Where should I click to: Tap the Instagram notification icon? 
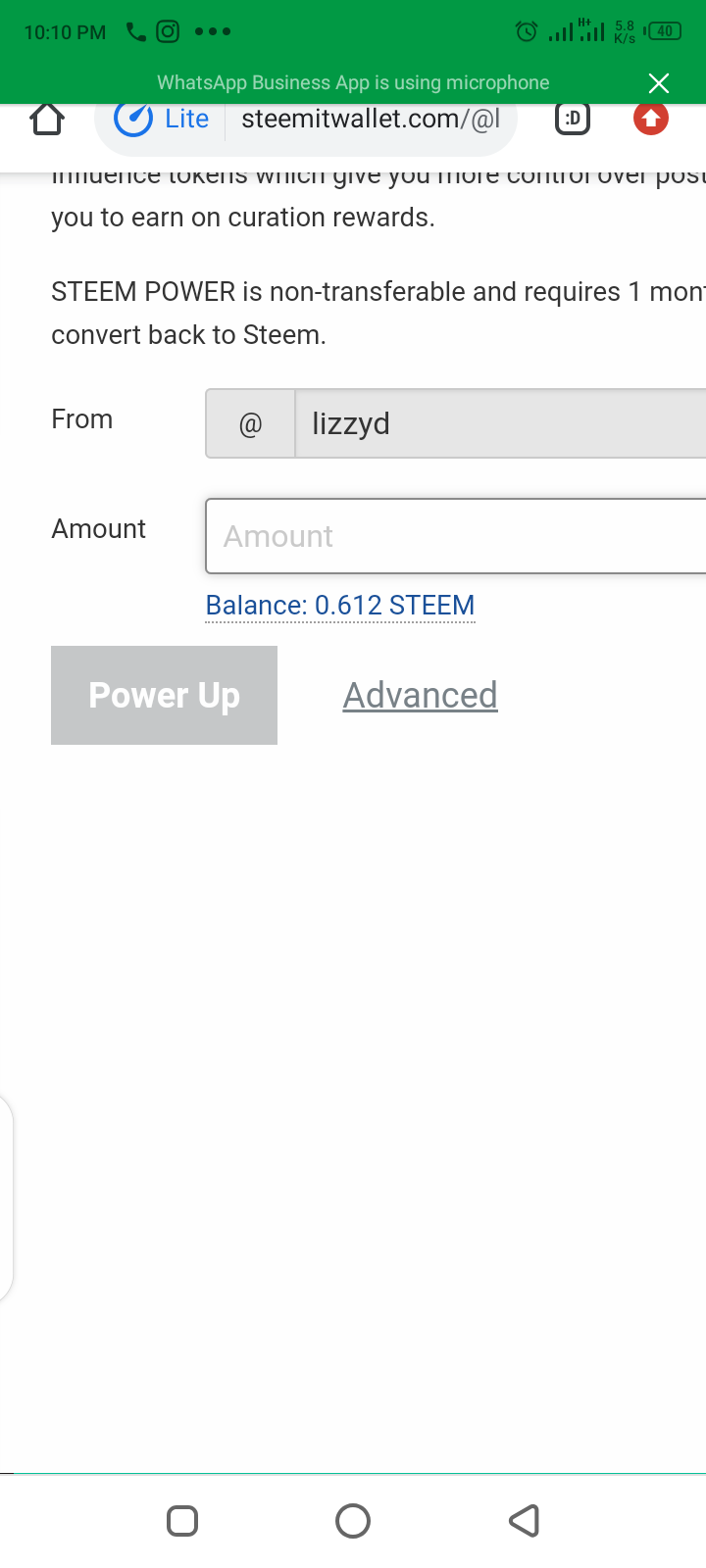click(169, 31)
